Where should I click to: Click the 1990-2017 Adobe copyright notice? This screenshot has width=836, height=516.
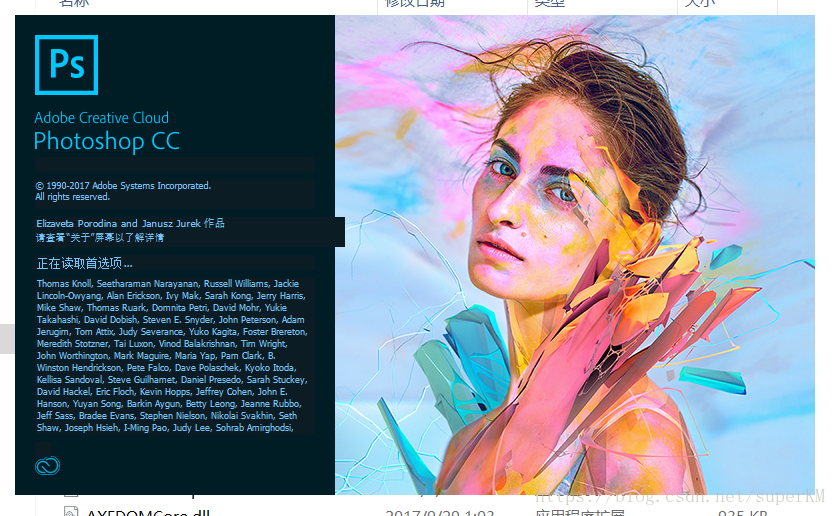tap(123, 191)
